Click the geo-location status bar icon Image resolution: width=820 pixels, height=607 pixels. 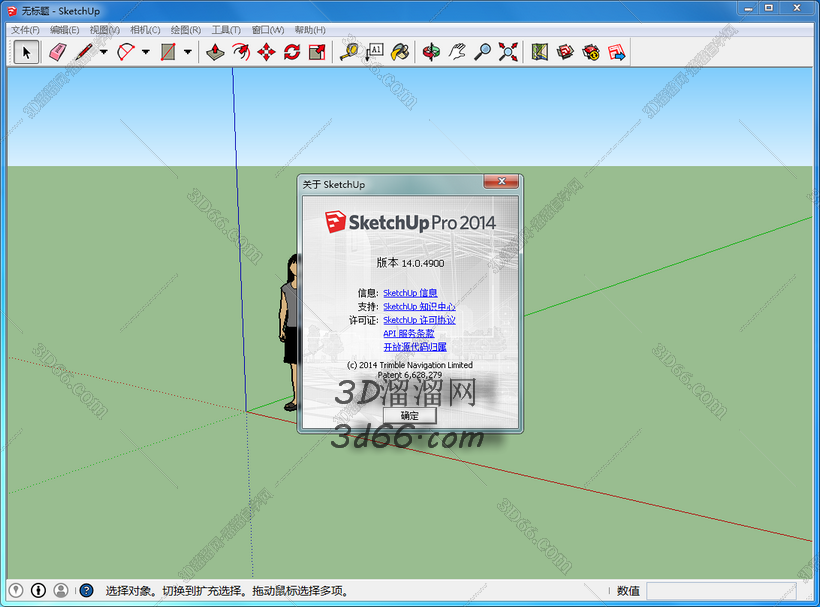pos(16,590)
